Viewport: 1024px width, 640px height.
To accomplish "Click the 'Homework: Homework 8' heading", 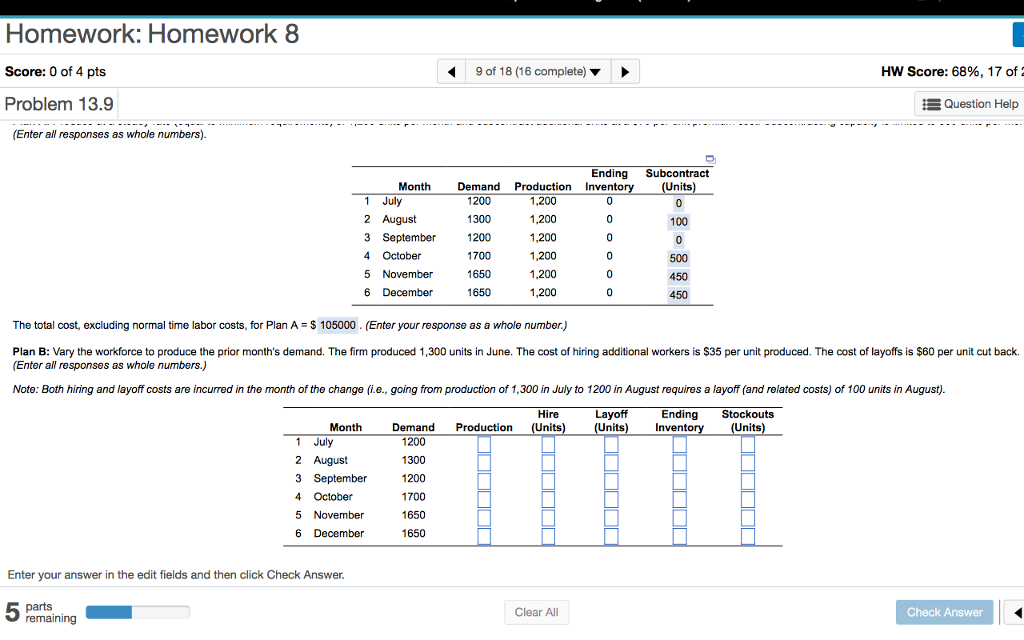I will tap(152, 34).
